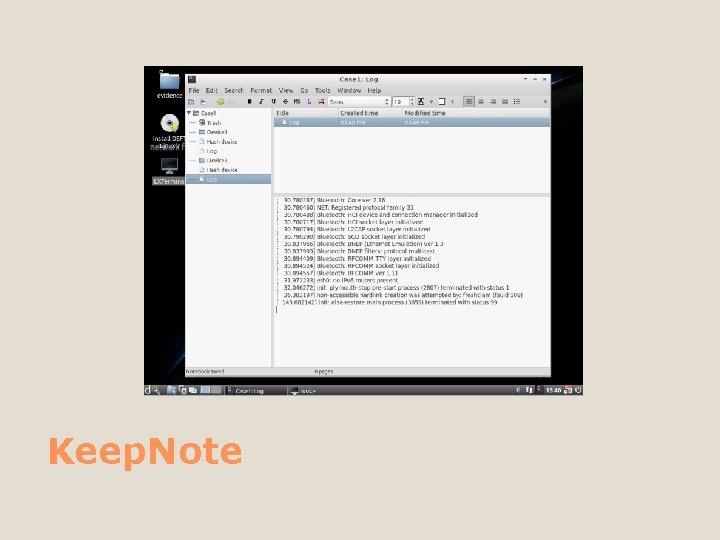The width and height of the screenshot is (720, 540).
Task: Click the New Folder toolbar icon
Action: pyautogui.click(x=191, y=101)
